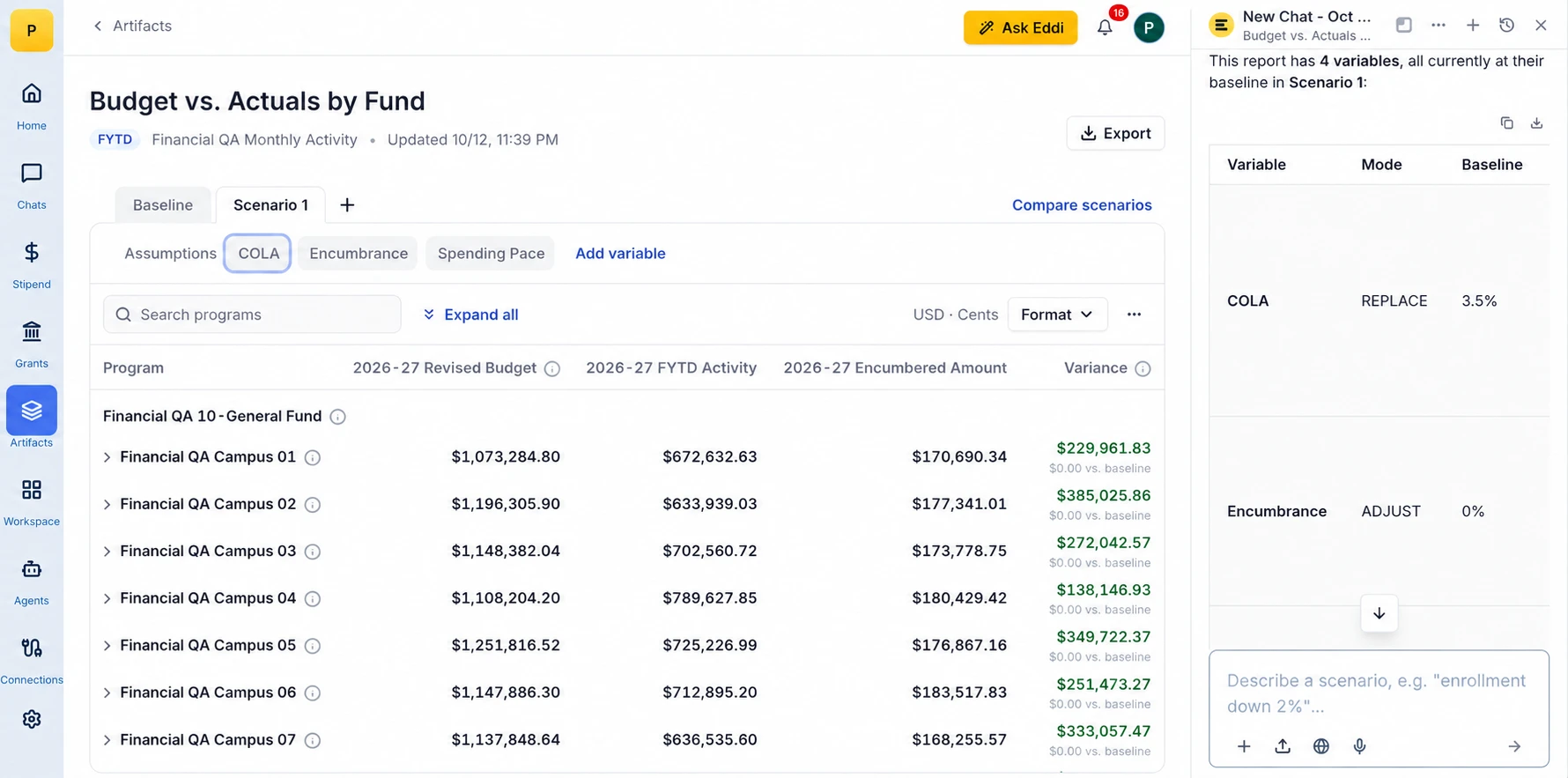The height and width of the screenshot is (778, 1568).
Task: Expand Financial QA Campus 01 row
Action: pyautogui.click(x=107, y=457)
